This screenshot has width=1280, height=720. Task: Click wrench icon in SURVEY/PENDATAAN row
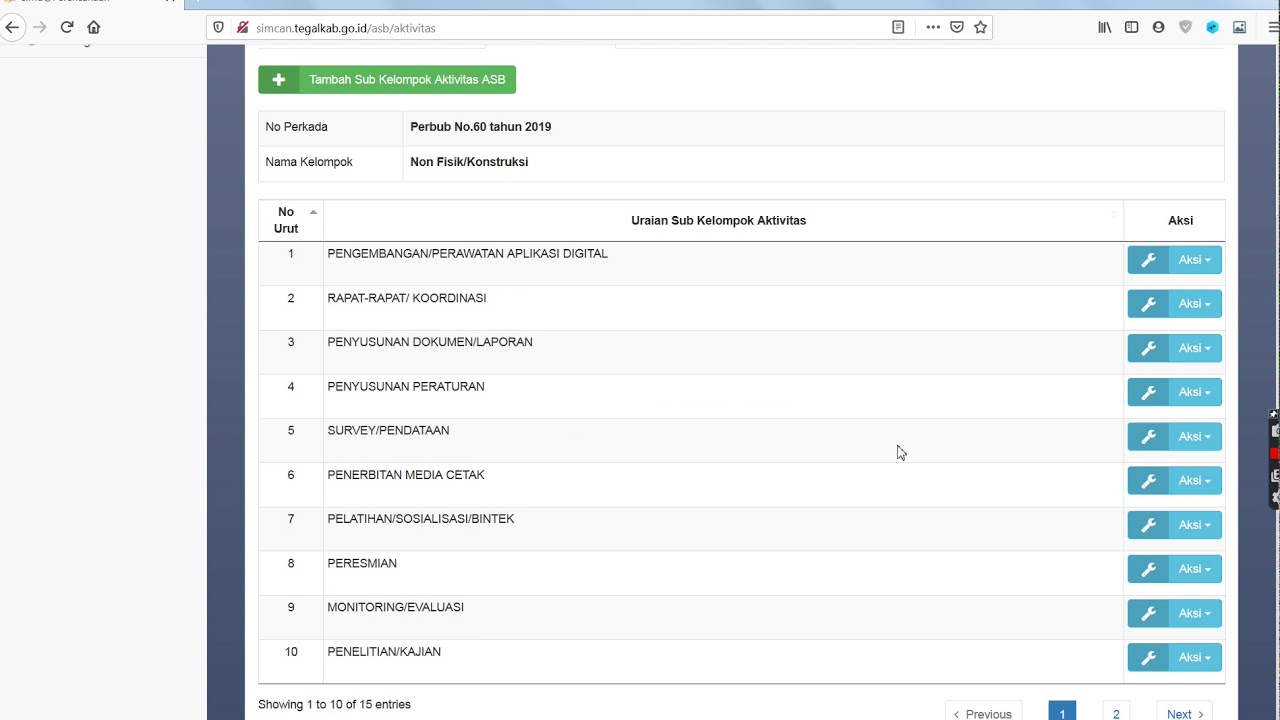[x=1148, y=437]
